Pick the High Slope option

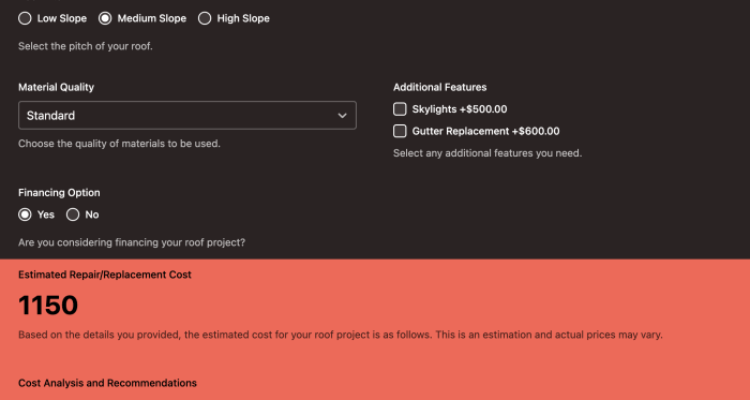205,18
